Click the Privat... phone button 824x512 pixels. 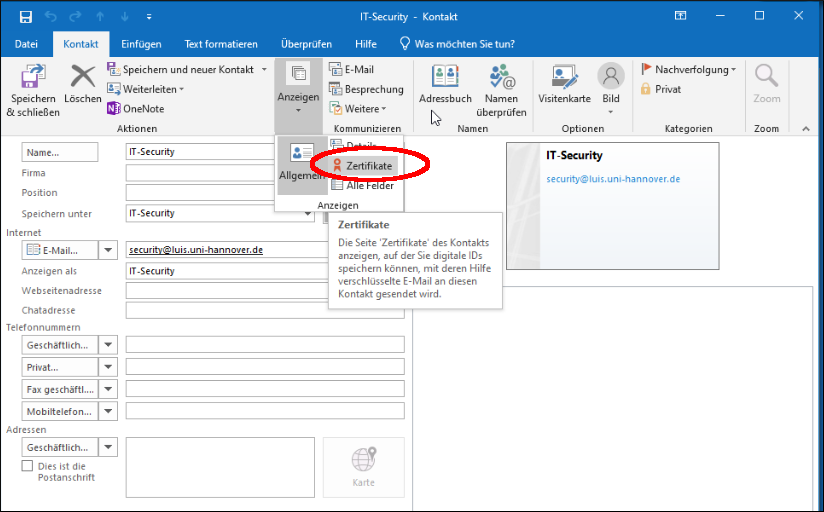click(x=60, y=367)
